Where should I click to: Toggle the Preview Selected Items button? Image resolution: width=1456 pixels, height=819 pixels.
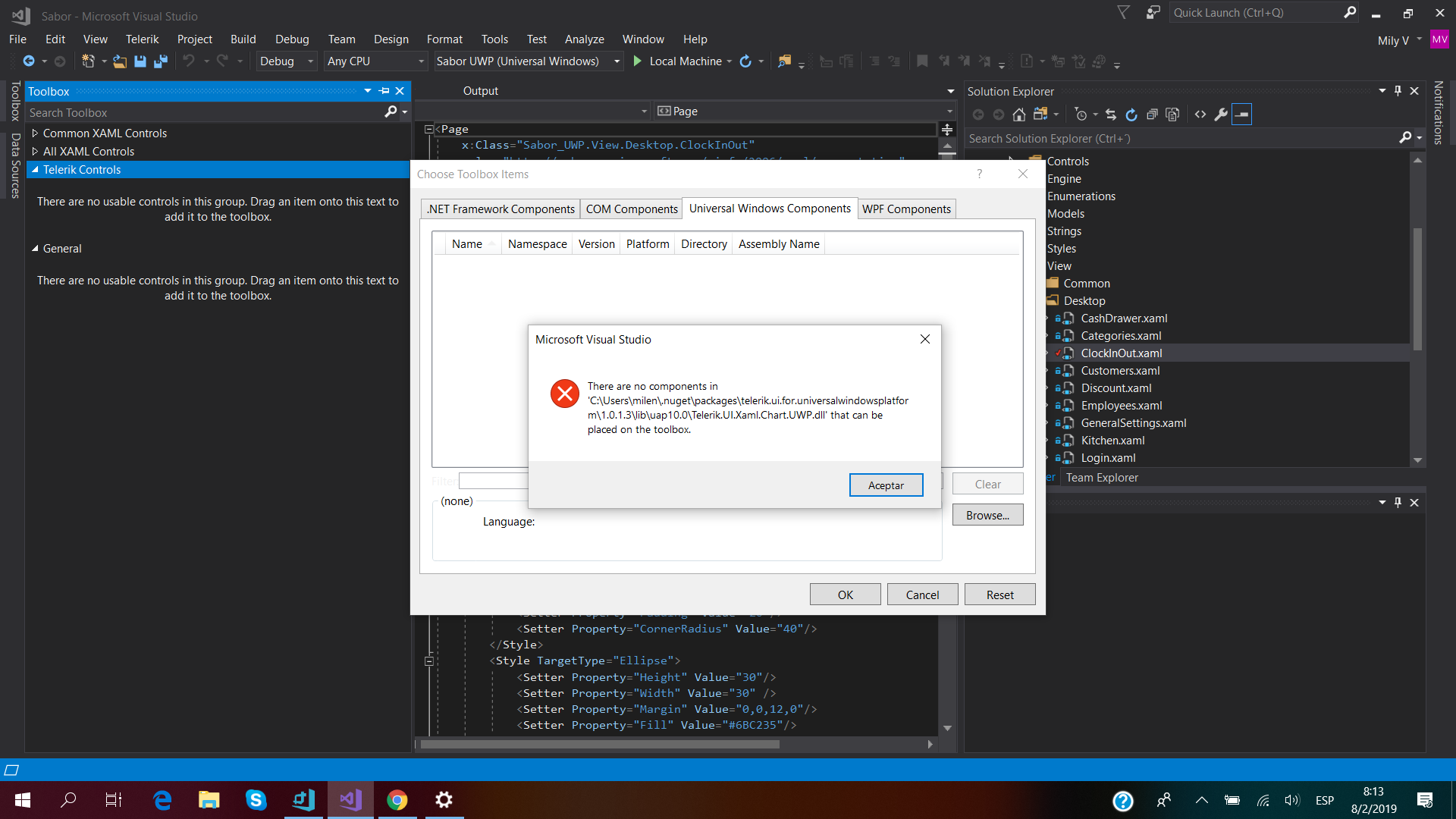tap(1241, 115)
